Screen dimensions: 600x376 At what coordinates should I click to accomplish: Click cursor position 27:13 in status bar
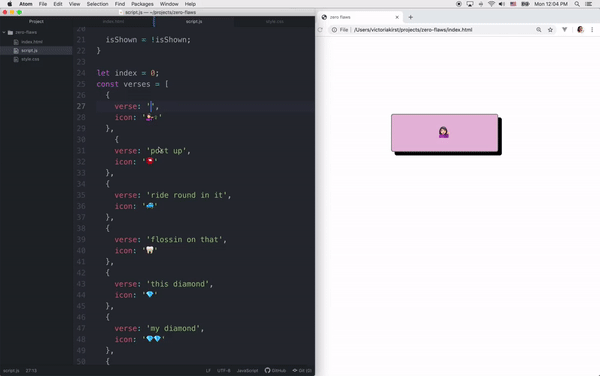(31, 371)
